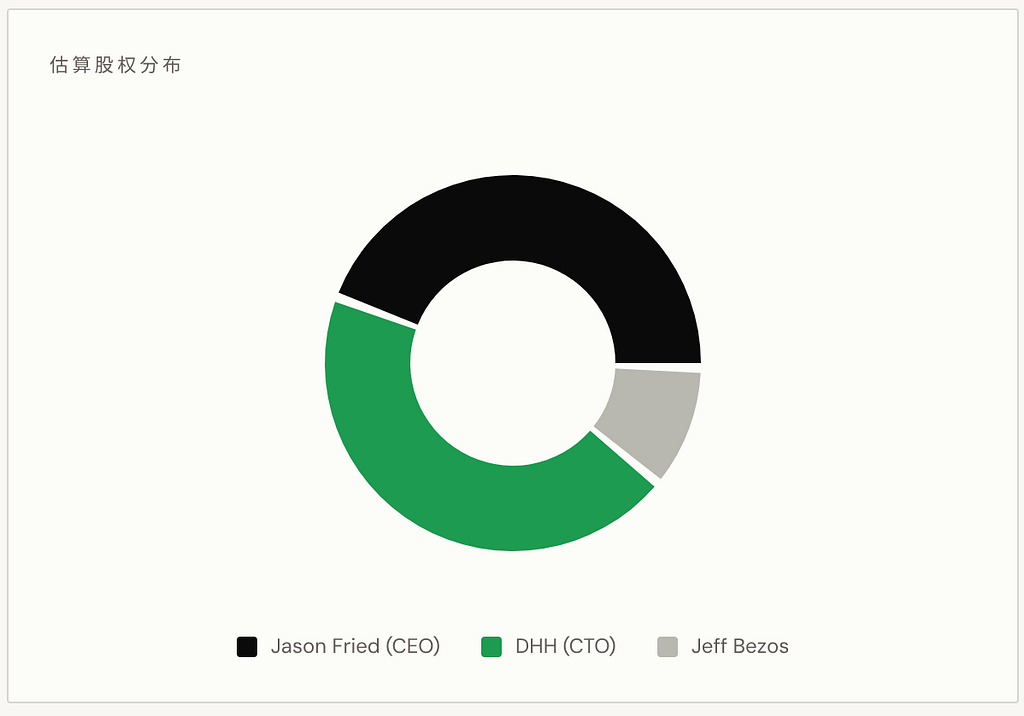The width and height of the screenshot is (1024, 716).
Task: Click the "(CEO)" text in the legend
Action: [x=413, y=647]
